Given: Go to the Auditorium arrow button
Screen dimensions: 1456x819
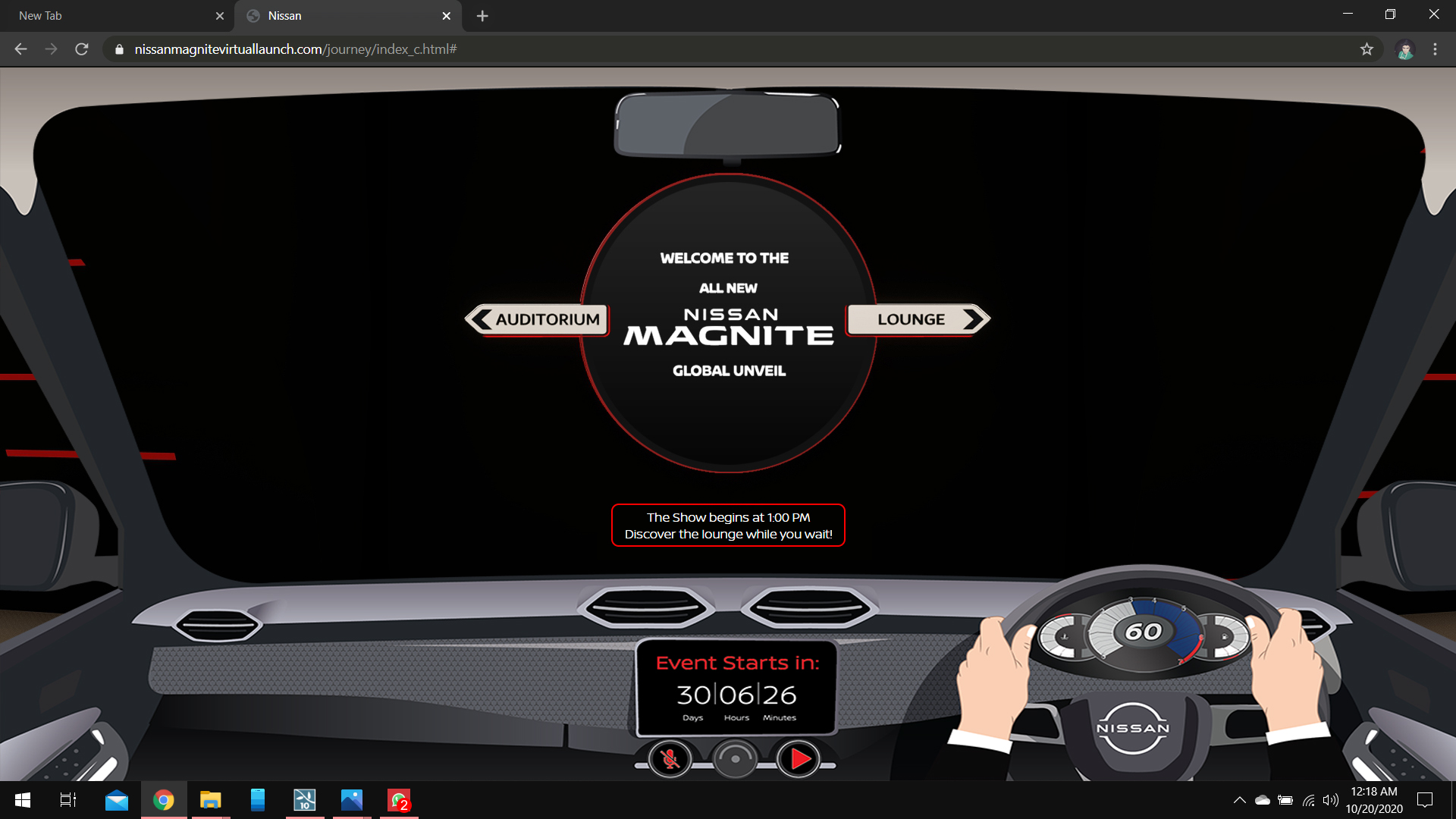Looking at the screenshot, I should (537, 319).
